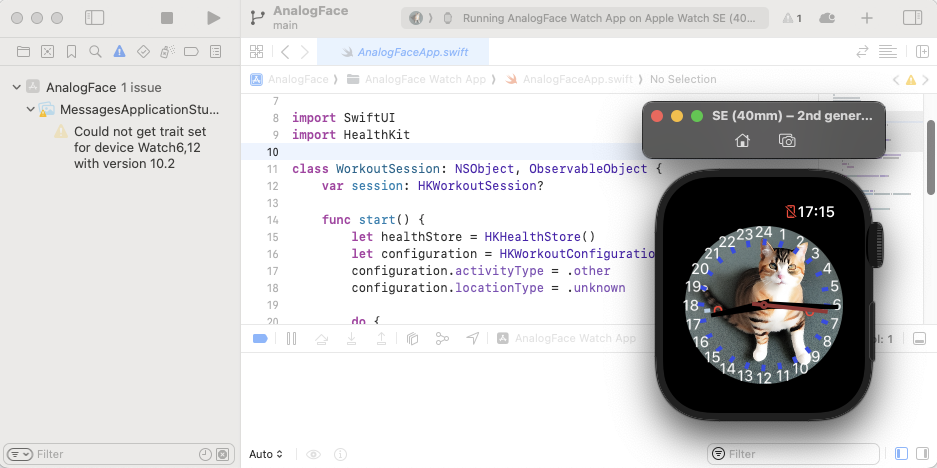
Task: Click the warning count indicator in toolbar
Action: [x=792, y=19]
